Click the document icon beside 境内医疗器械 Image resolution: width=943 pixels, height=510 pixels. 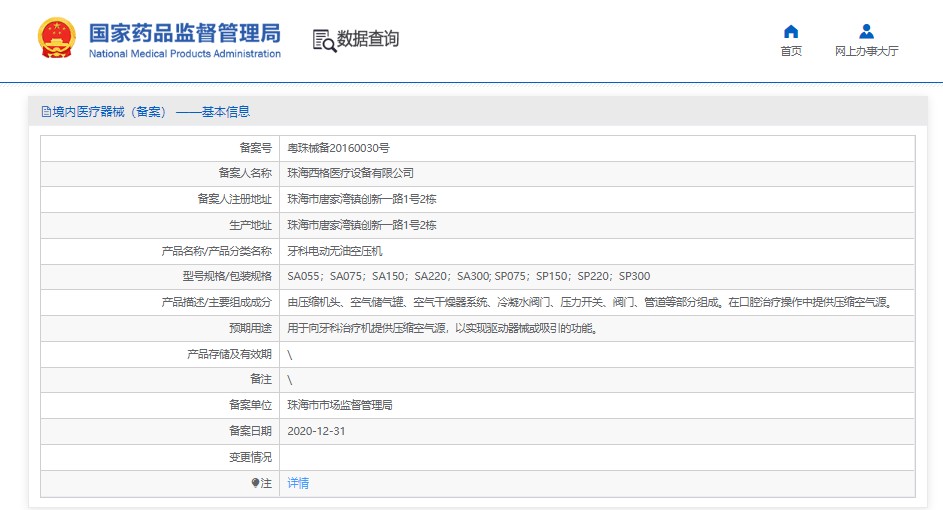click(46, 111)
